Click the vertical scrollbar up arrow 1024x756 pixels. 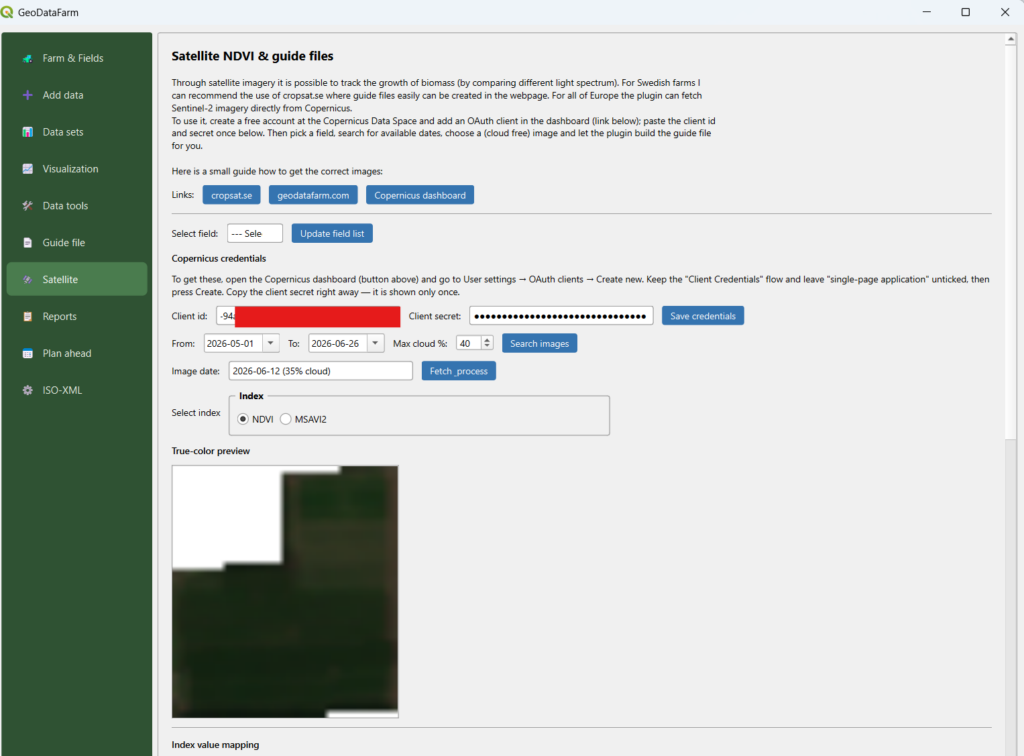[1010, 39]
